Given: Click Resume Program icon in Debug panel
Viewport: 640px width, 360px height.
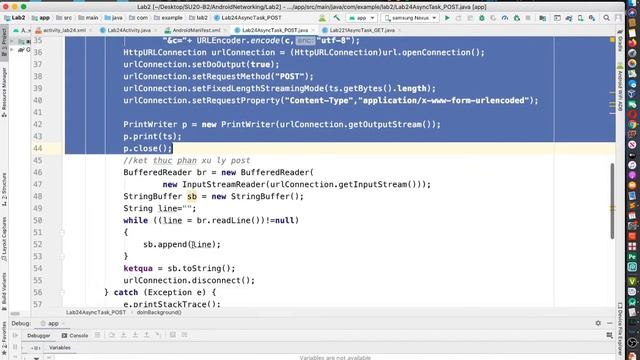Looking at the screenshot, I should click(x=15, y=336).
